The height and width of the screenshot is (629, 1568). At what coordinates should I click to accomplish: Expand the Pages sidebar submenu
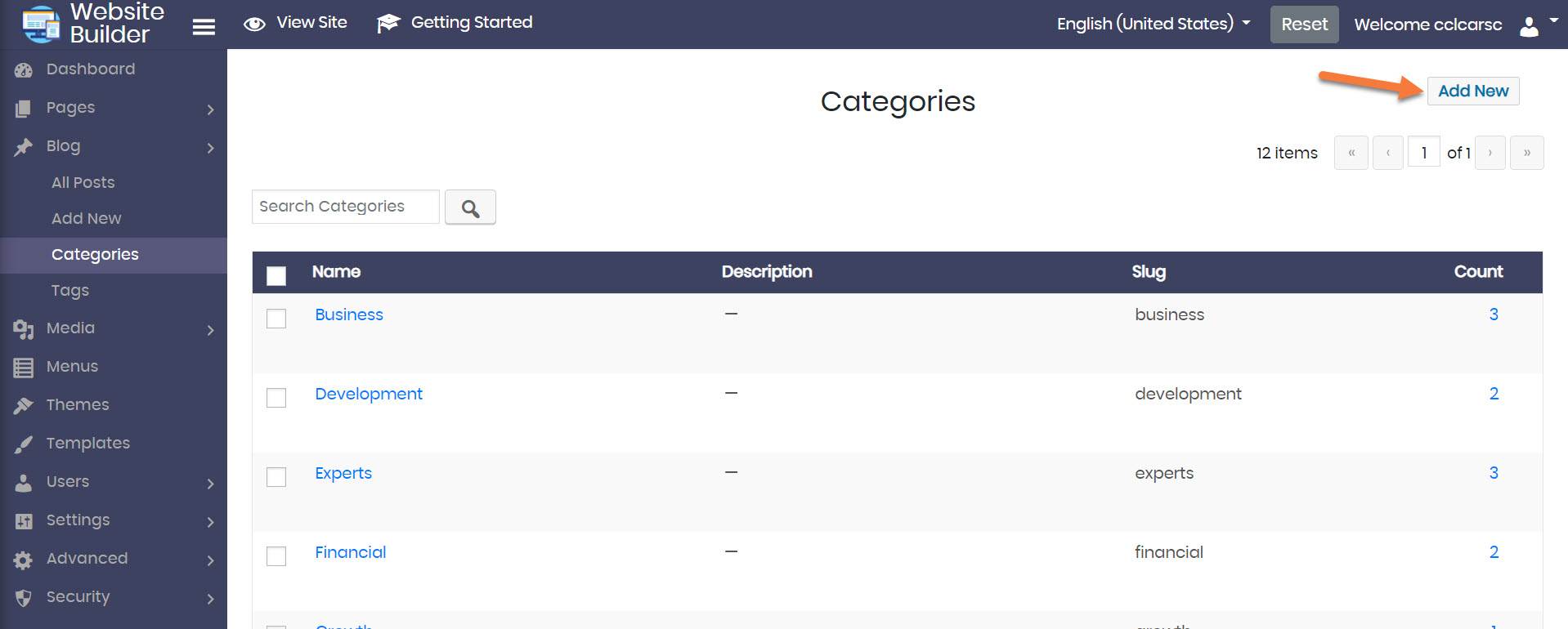point(210,109)
